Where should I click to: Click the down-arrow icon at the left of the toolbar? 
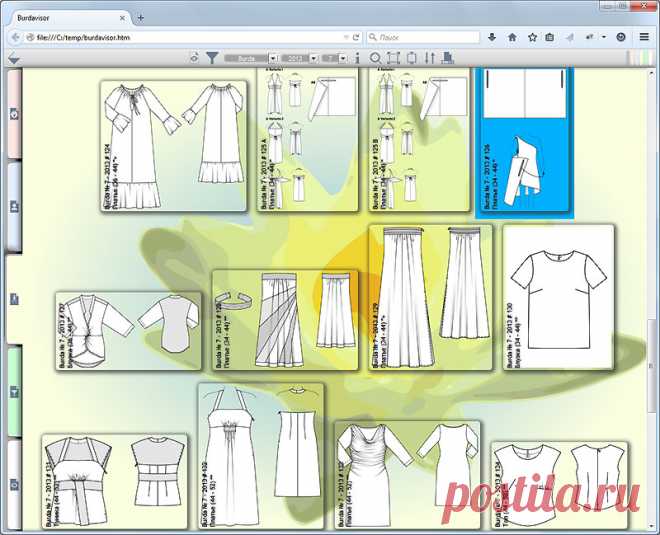(x=14, y=59)
